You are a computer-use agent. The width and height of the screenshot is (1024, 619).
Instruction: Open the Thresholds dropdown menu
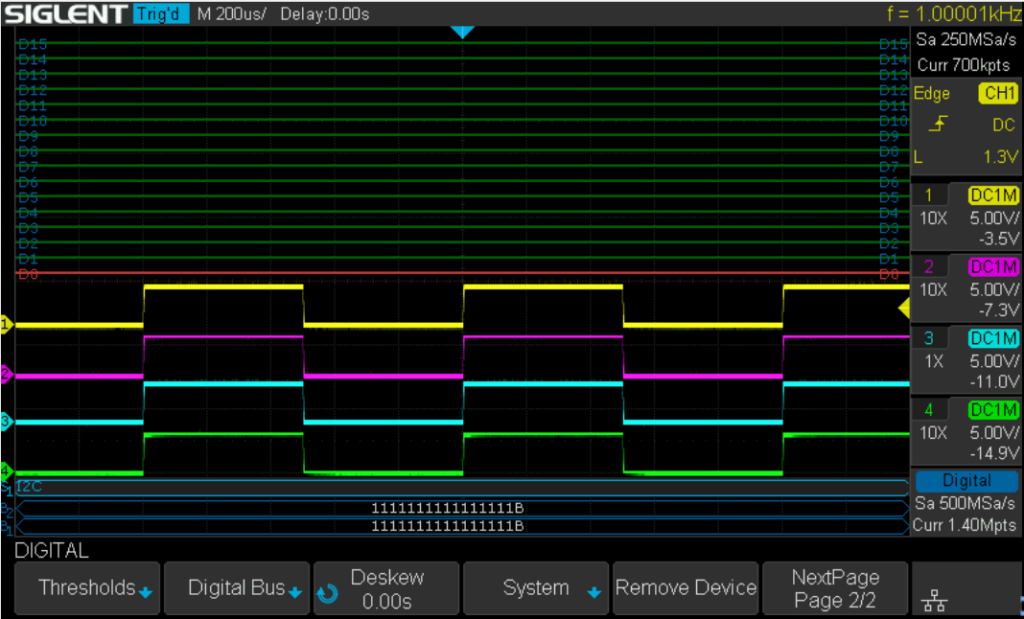tap(87, 589)
